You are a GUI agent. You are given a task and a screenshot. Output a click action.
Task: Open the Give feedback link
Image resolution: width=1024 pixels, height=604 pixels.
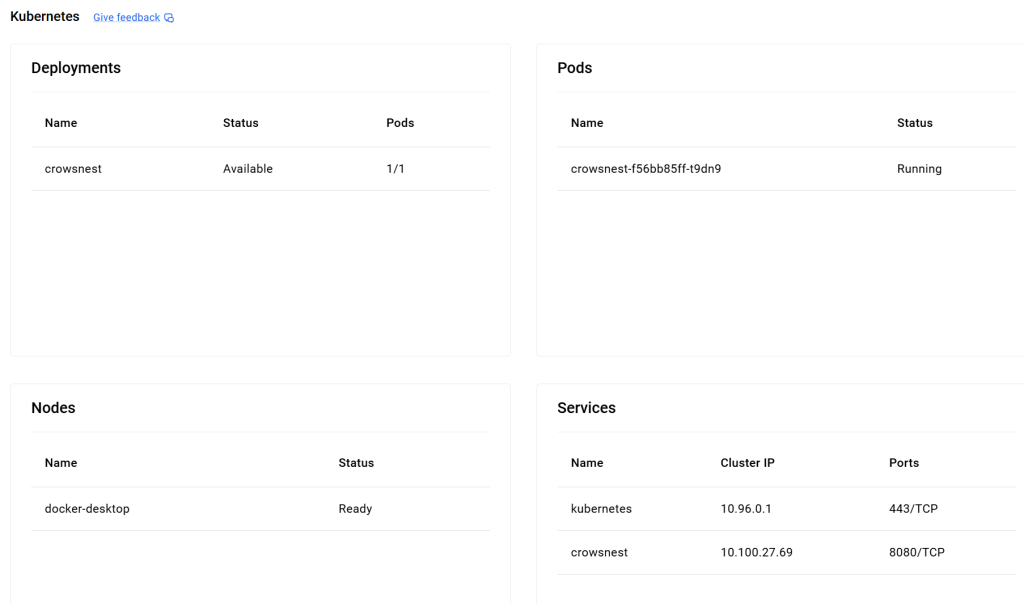point(126,18)
